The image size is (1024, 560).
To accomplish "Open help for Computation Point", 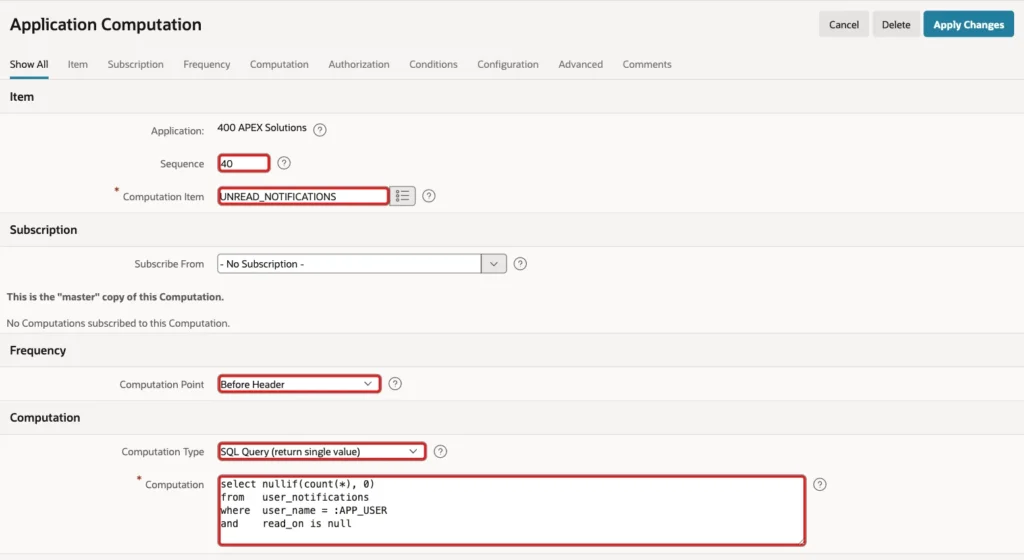I will (395, 384).
